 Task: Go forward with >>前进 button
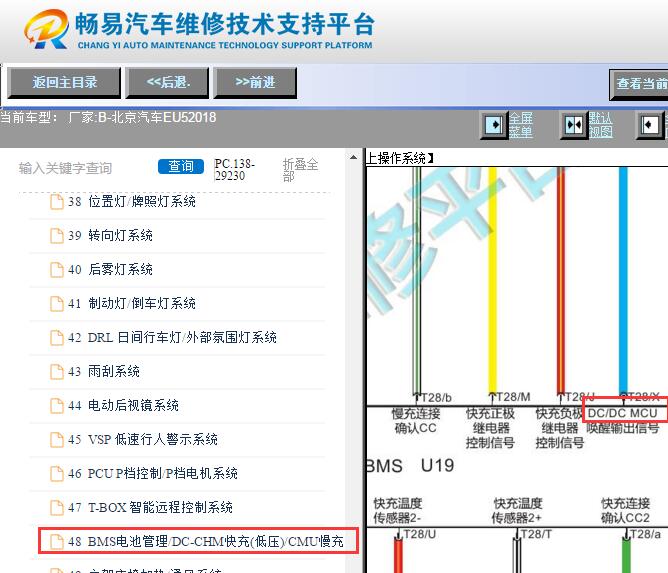(255, 83)
